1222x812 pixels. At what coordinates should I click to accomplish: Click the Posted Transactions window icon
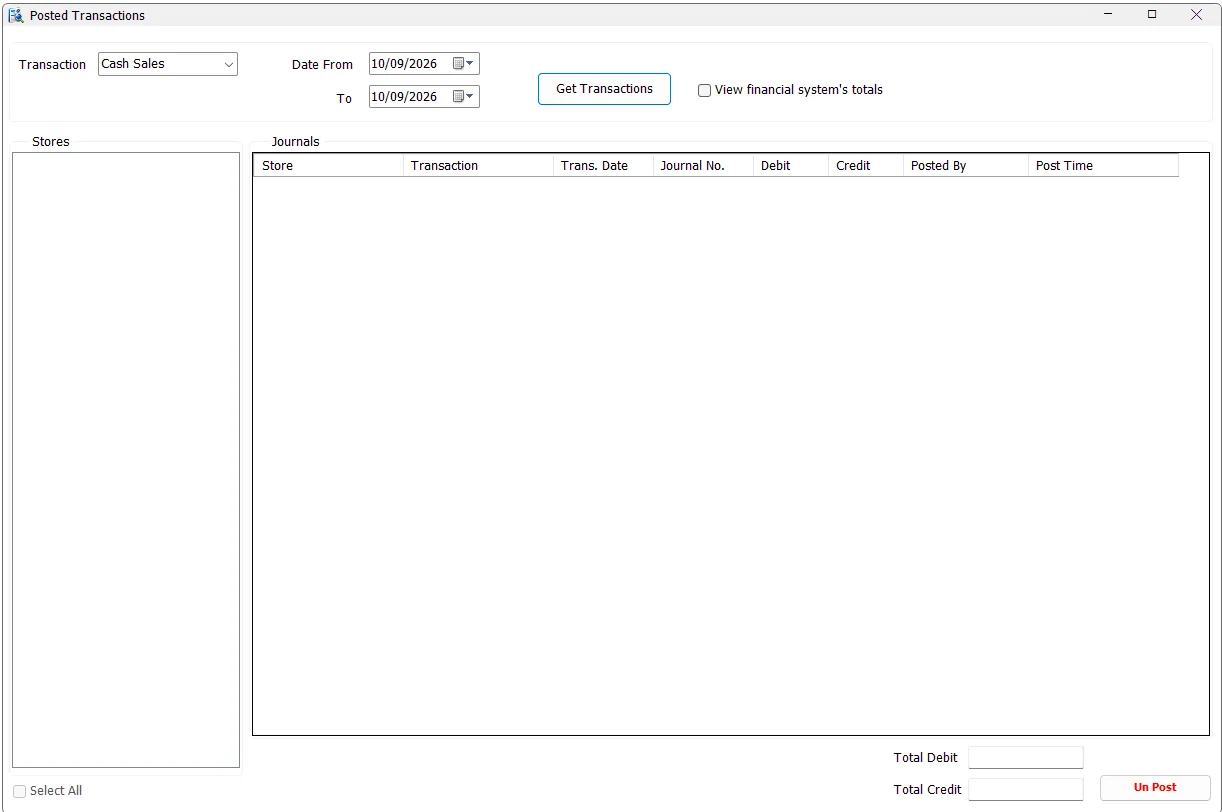tap(15, 15)
